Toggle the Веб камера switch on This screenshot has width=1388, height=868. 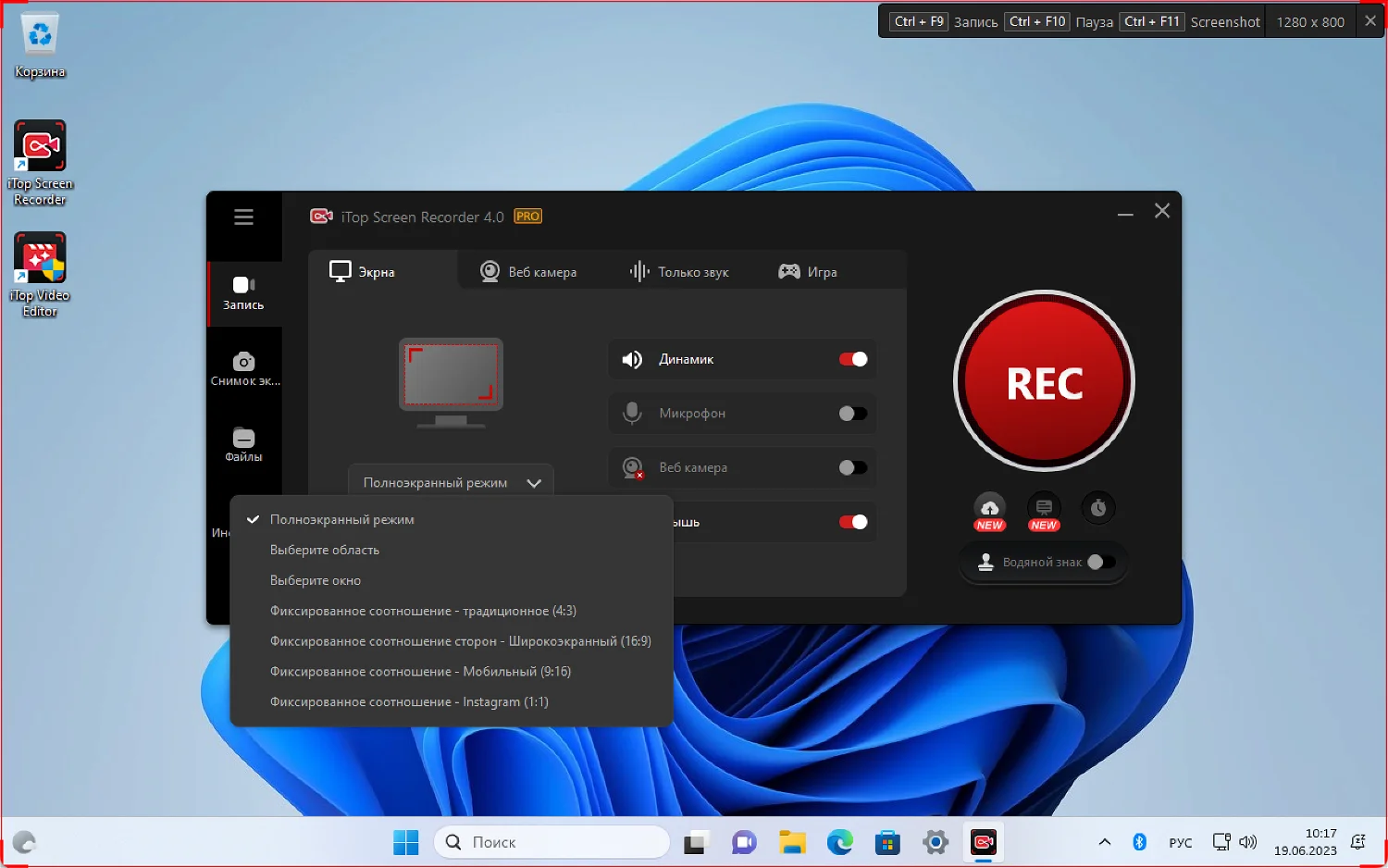point(851,467)
